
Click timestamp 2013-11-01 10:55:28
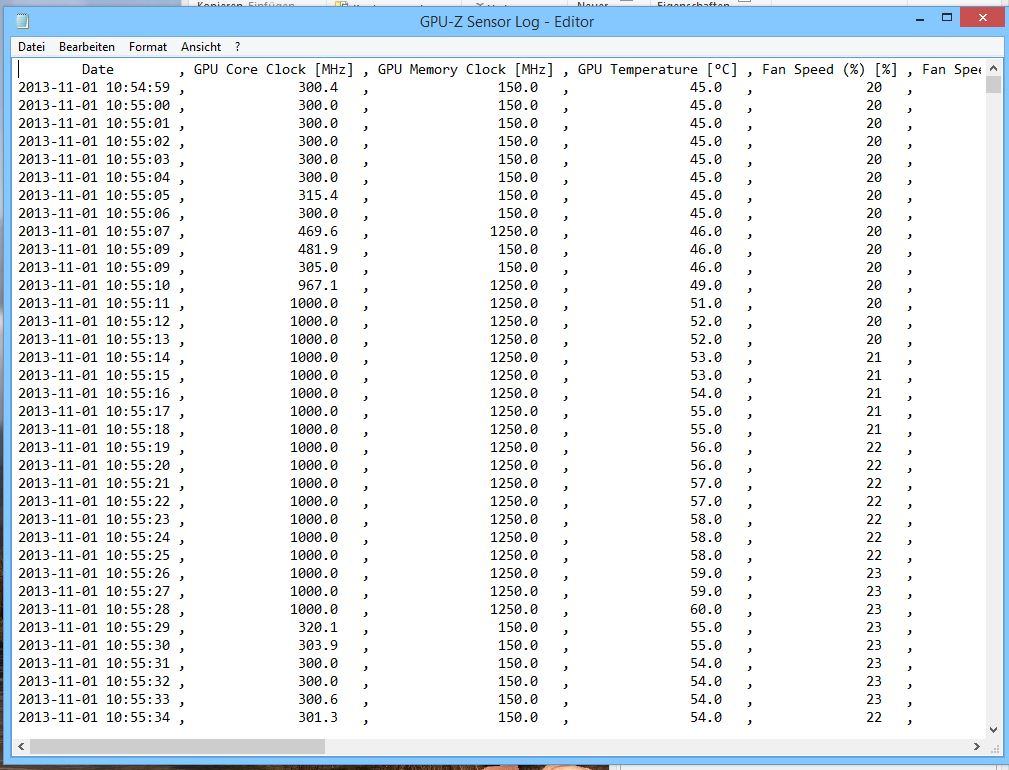tap(94, 609)
